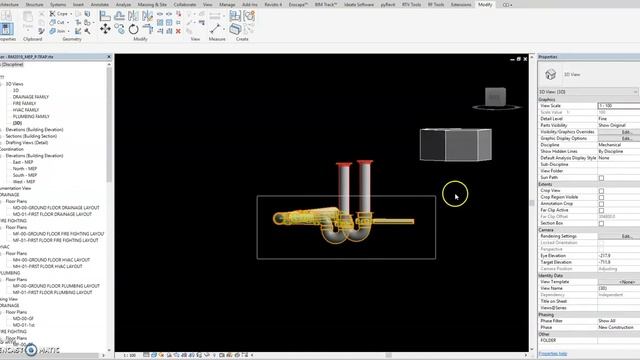The width and height of the screenshot is (640, 360).
Task: Click the Paste clipboard icon
Action: [27, 17]
